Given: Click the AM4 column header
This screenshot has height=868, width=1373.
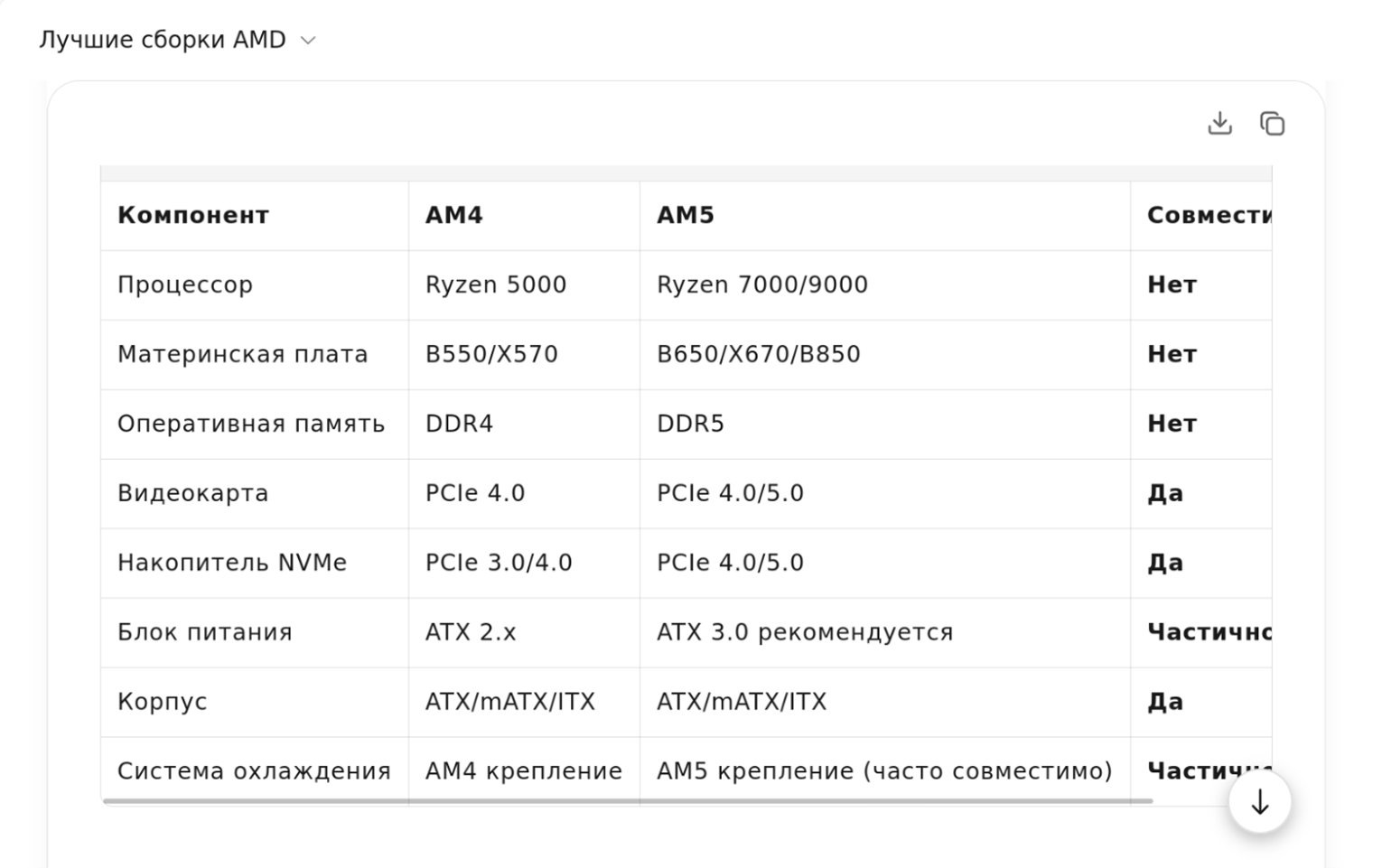Looking at the screenshot, I should [x=453, y=215].
